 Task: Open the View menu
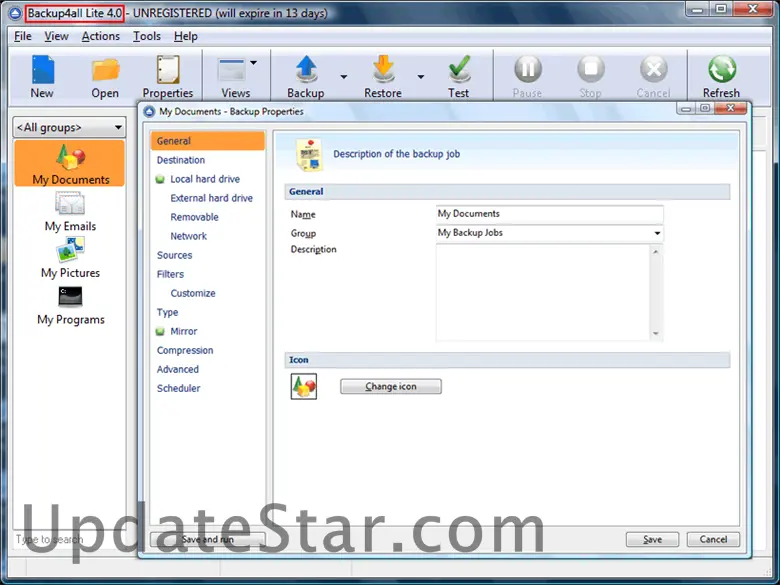[56, 36]
